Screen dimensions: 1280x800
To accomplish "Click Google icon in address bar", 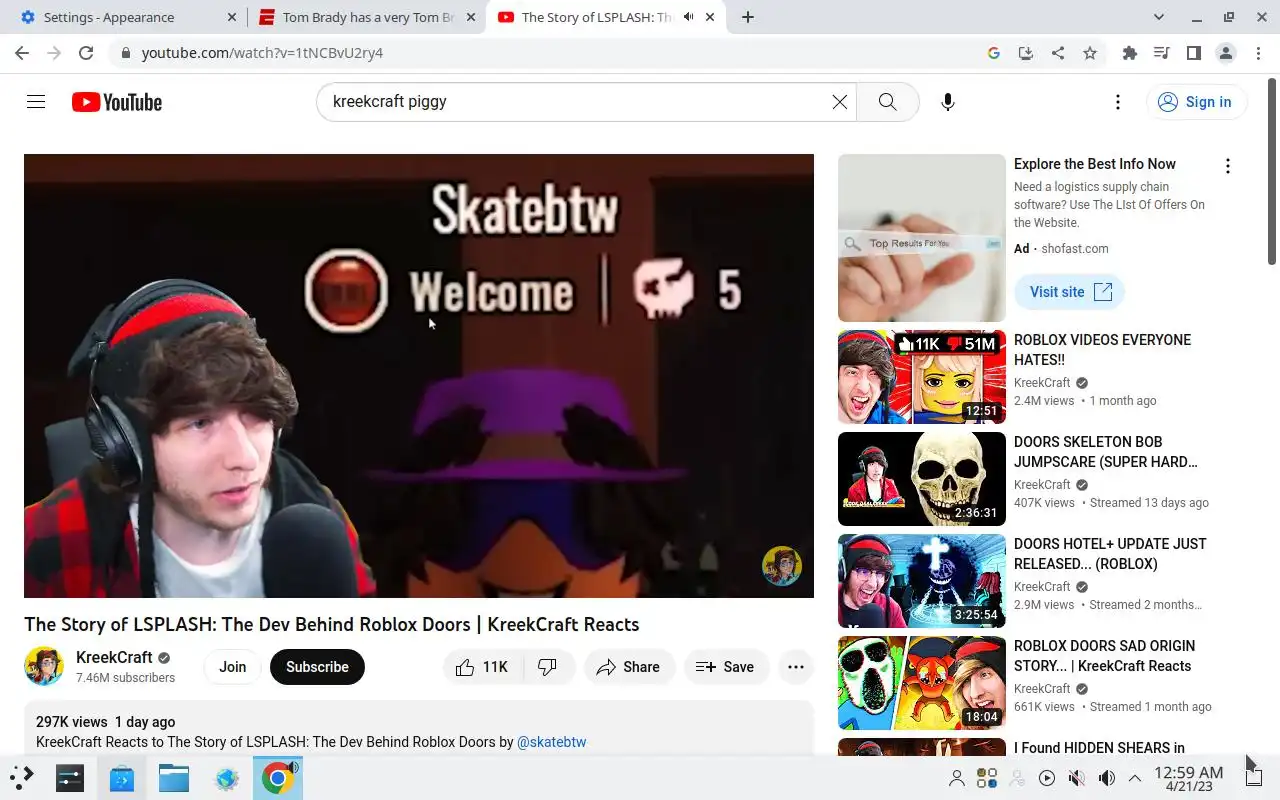I will tap(994, 53).
